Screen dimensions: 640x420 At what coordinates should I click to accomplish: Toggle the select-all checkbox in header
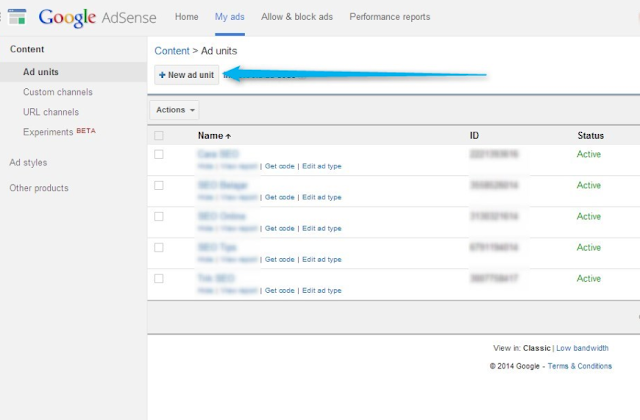tap(159, 136)
